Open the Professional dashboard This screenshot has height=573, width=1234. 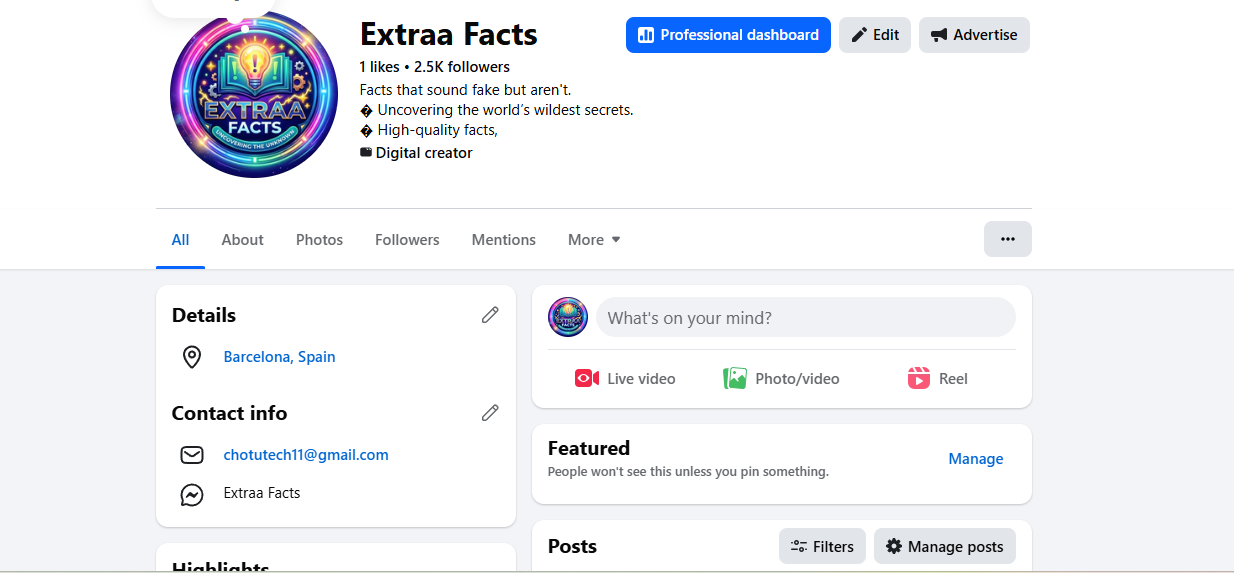[728, 35]
